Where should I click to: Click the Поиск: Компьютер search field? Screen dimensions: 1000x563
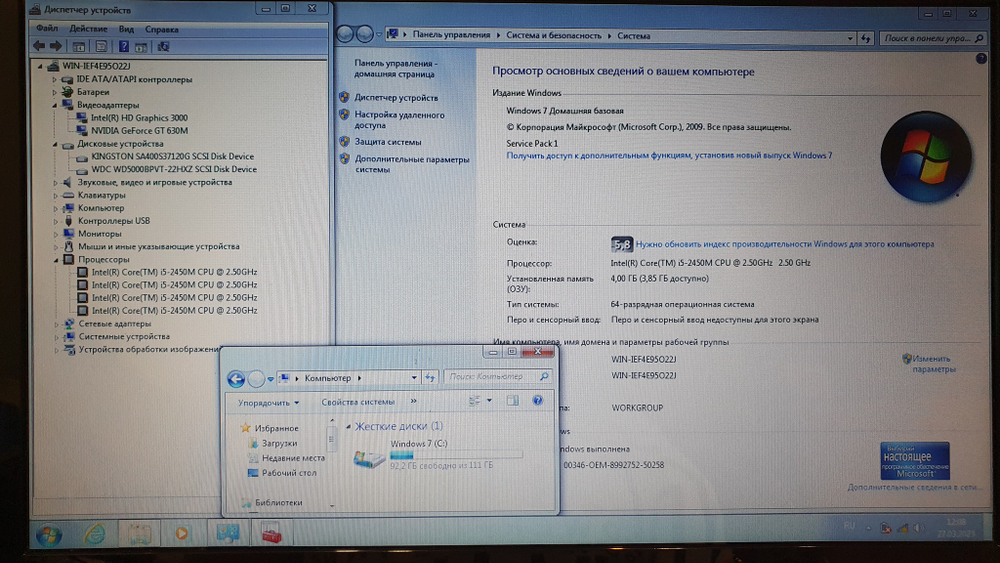coord(491,377)
